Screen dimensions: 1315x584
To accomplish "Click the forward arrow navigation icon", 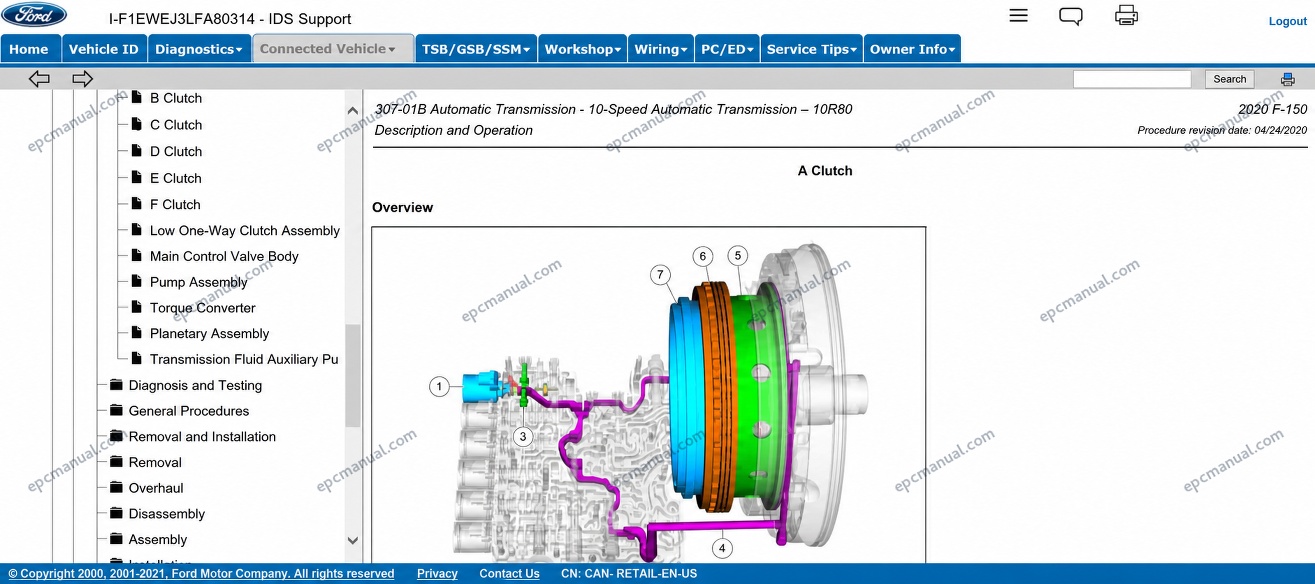I will [83, 78].
